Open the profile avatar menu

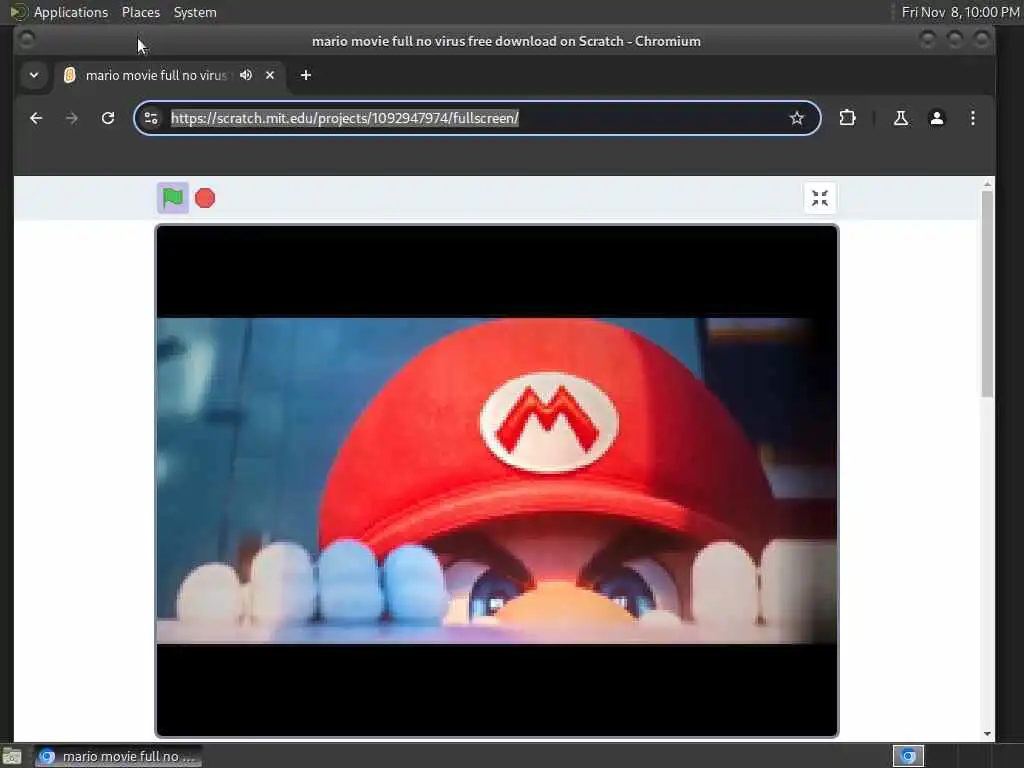pos(936,118)
